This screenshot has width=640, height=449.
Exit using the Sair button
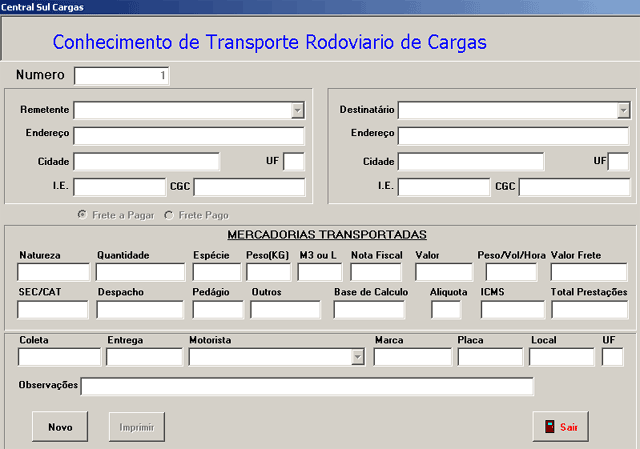(560, 427)
